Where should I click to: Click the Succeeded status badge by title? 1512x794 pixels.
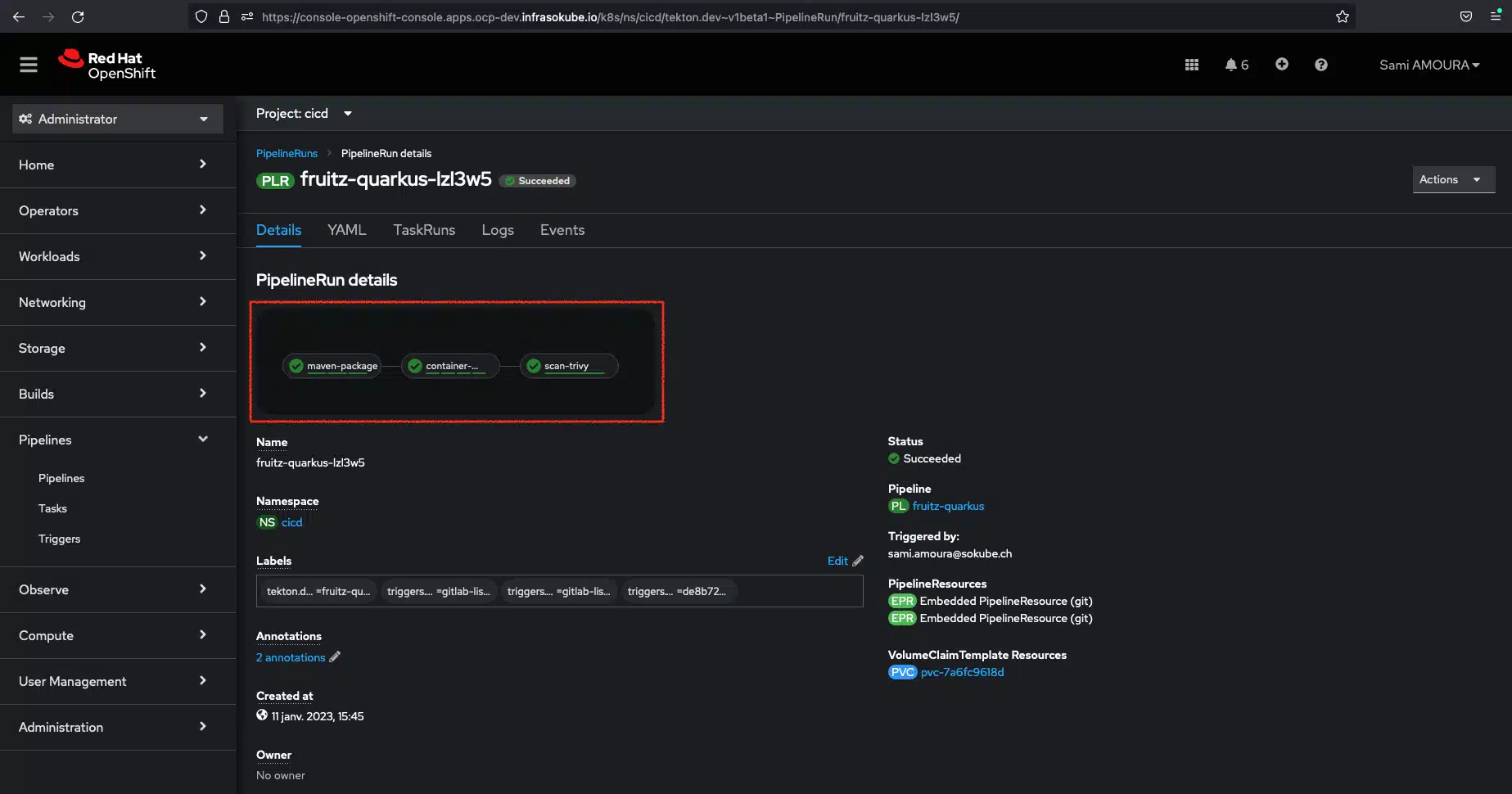pos(538,181)
